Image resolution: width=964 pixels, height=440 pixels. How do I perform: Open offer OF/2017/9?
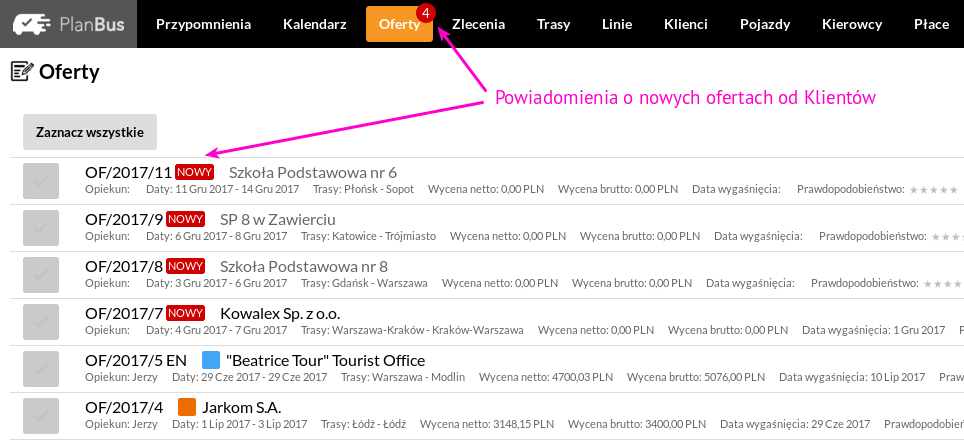tap(124, 219)
